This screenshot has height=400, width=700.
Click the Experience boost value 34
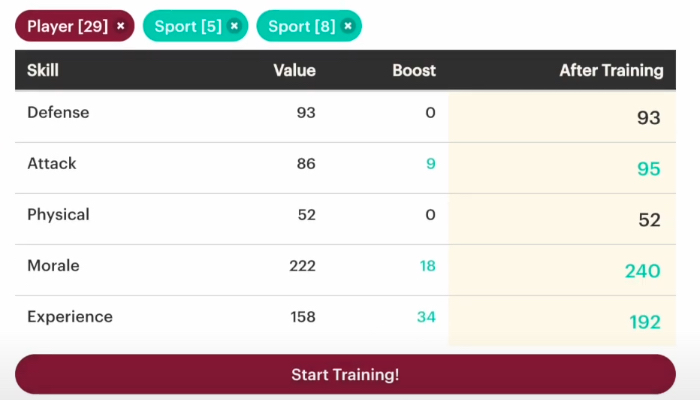426,317
